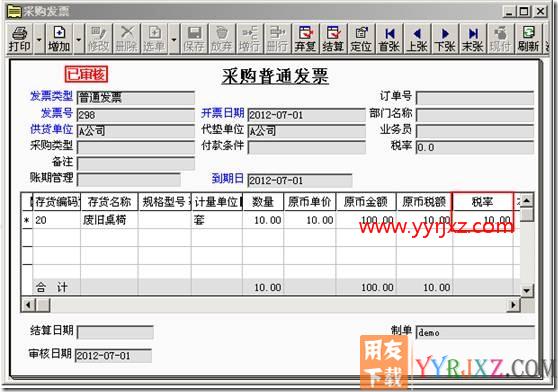558x392 pixels.
Task: Click the 存货编码 column header
Action: pos(57,202)
